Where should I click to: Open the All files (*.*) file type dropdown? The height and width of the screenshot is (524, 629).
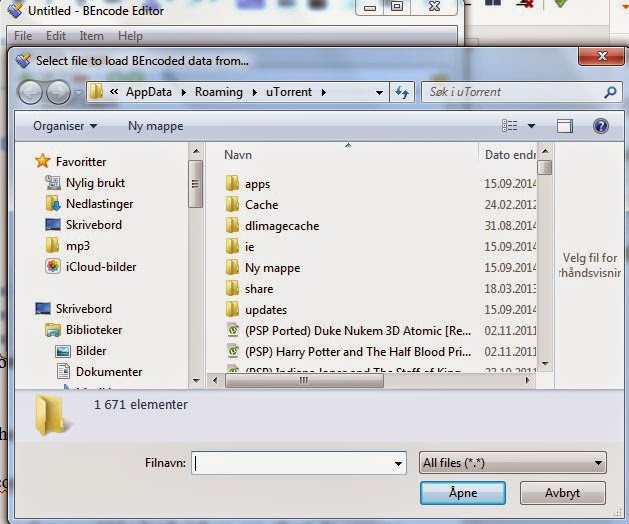click(512, 463)
